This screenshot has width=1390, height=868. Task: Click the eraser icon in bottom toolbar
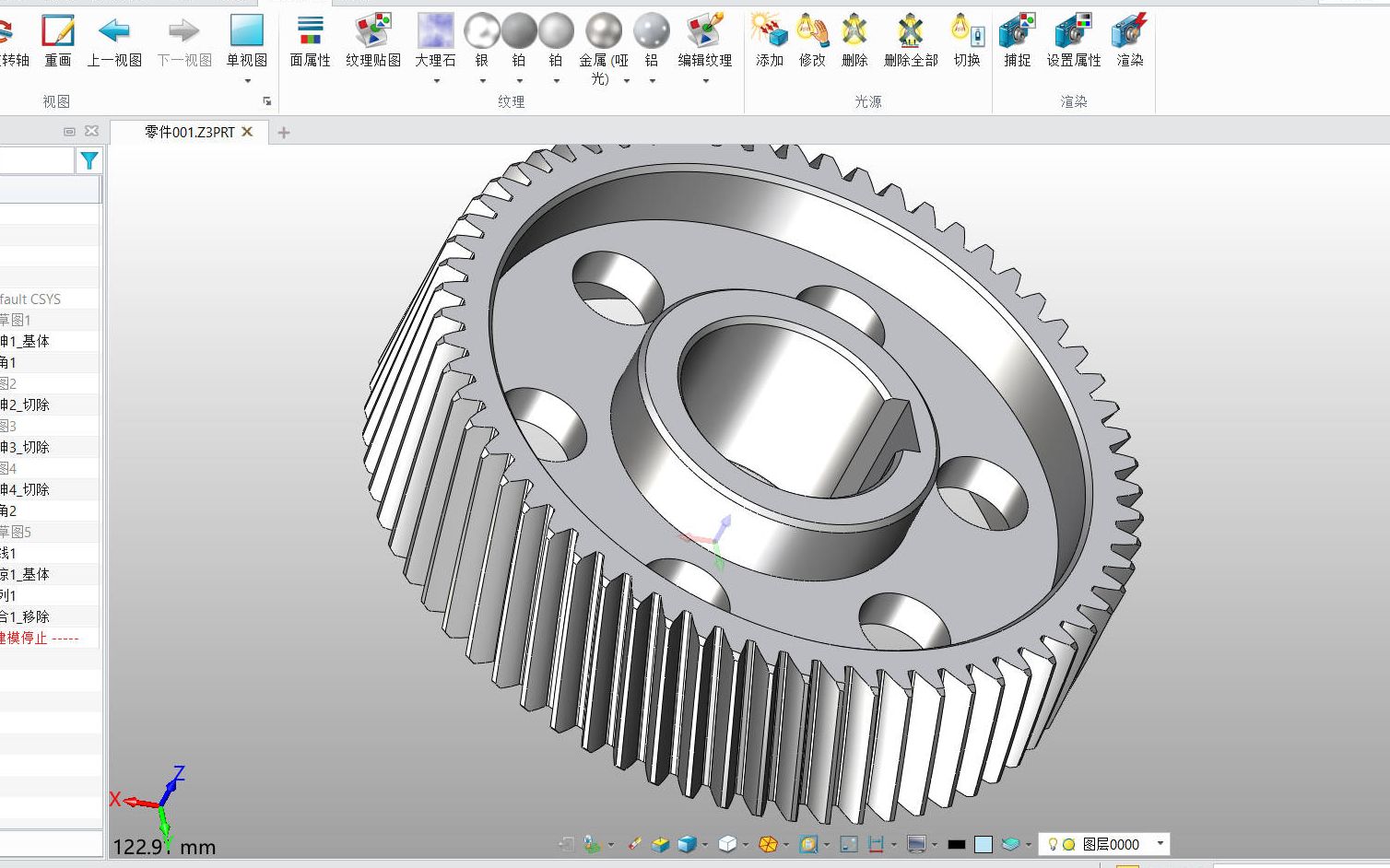pyautogui.click(x=634, y=844)
